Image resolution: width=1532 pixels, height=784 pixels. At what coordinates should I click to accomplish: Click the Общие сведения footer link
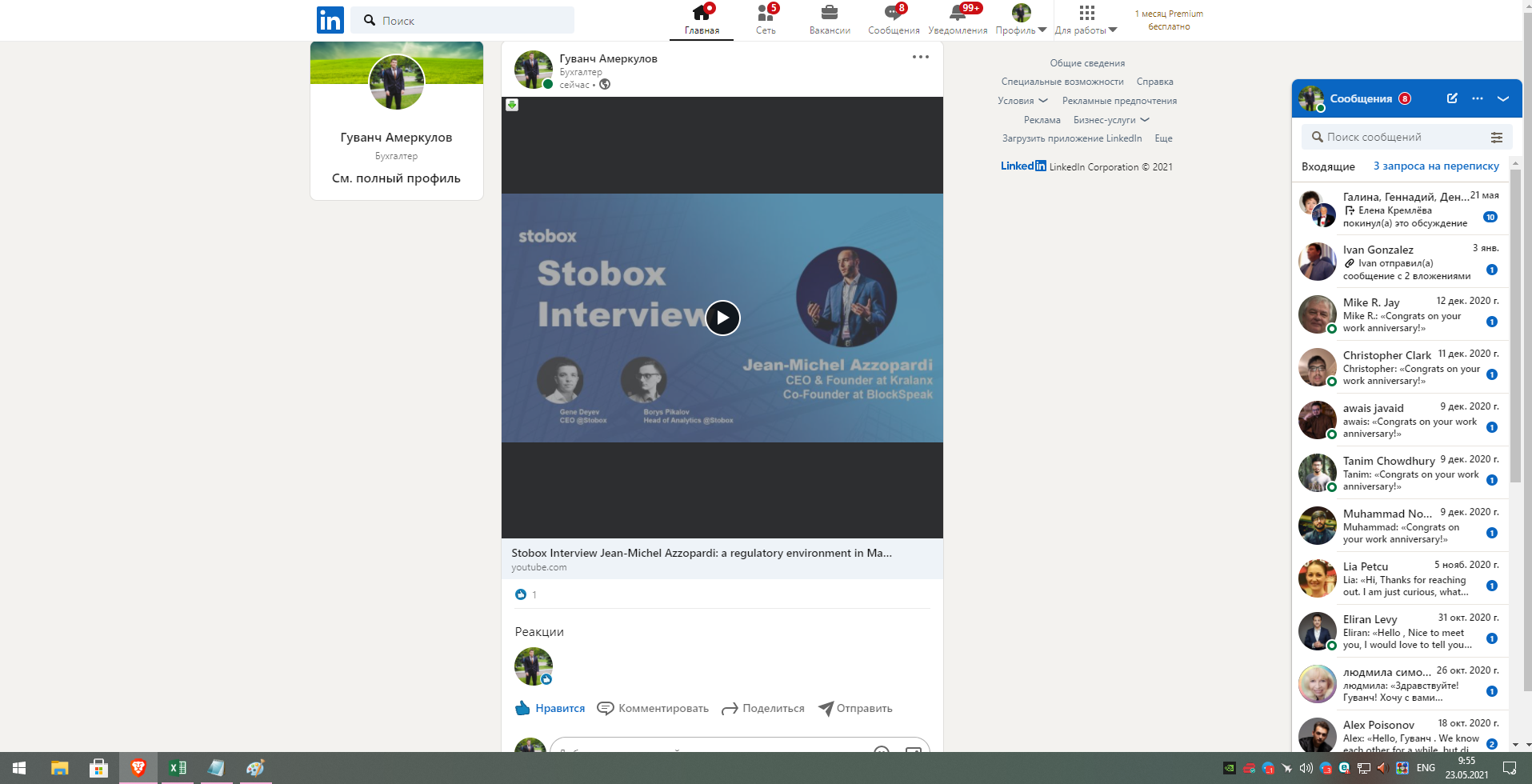[1087, 63]
